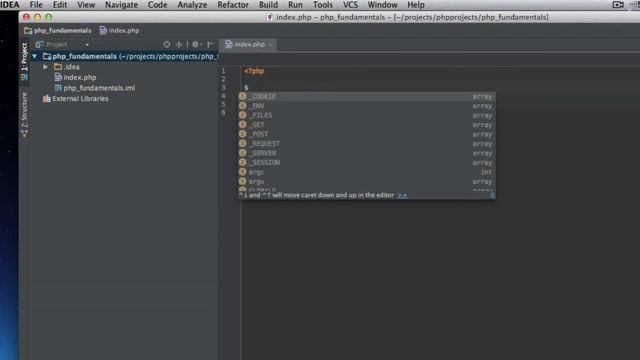The width and height of the screenshot is (640, 360).
Task: Click the index.php file icon in project tree
Action: 58,78
